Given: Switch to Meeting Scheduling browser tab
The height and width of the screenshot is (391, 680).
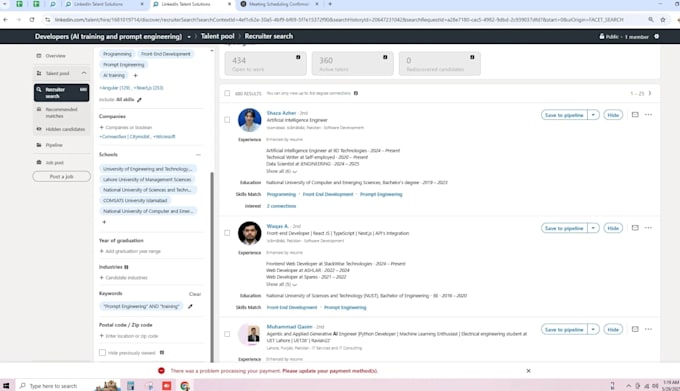Looking at the screenshot, I should pyautogui.click(x=278, y=4).
